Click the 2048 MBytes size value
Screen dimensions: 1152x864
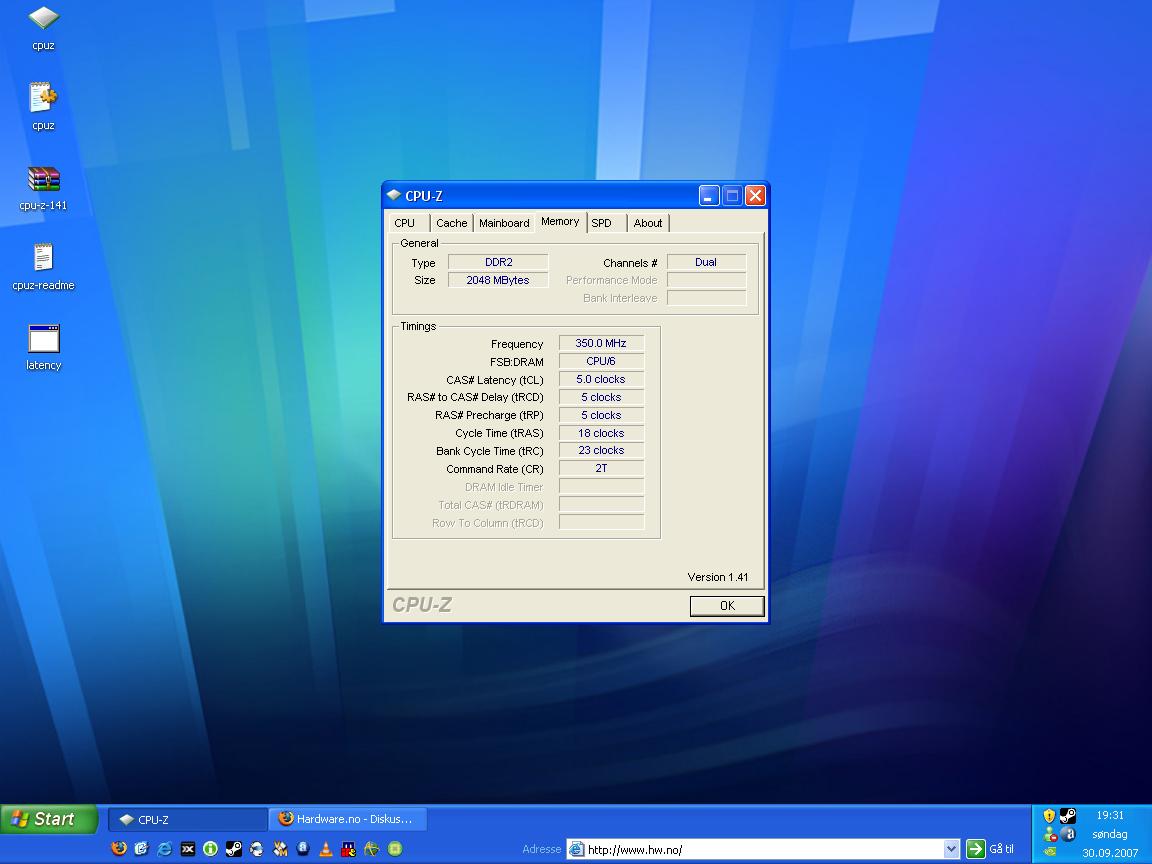[x=498, y=280]
